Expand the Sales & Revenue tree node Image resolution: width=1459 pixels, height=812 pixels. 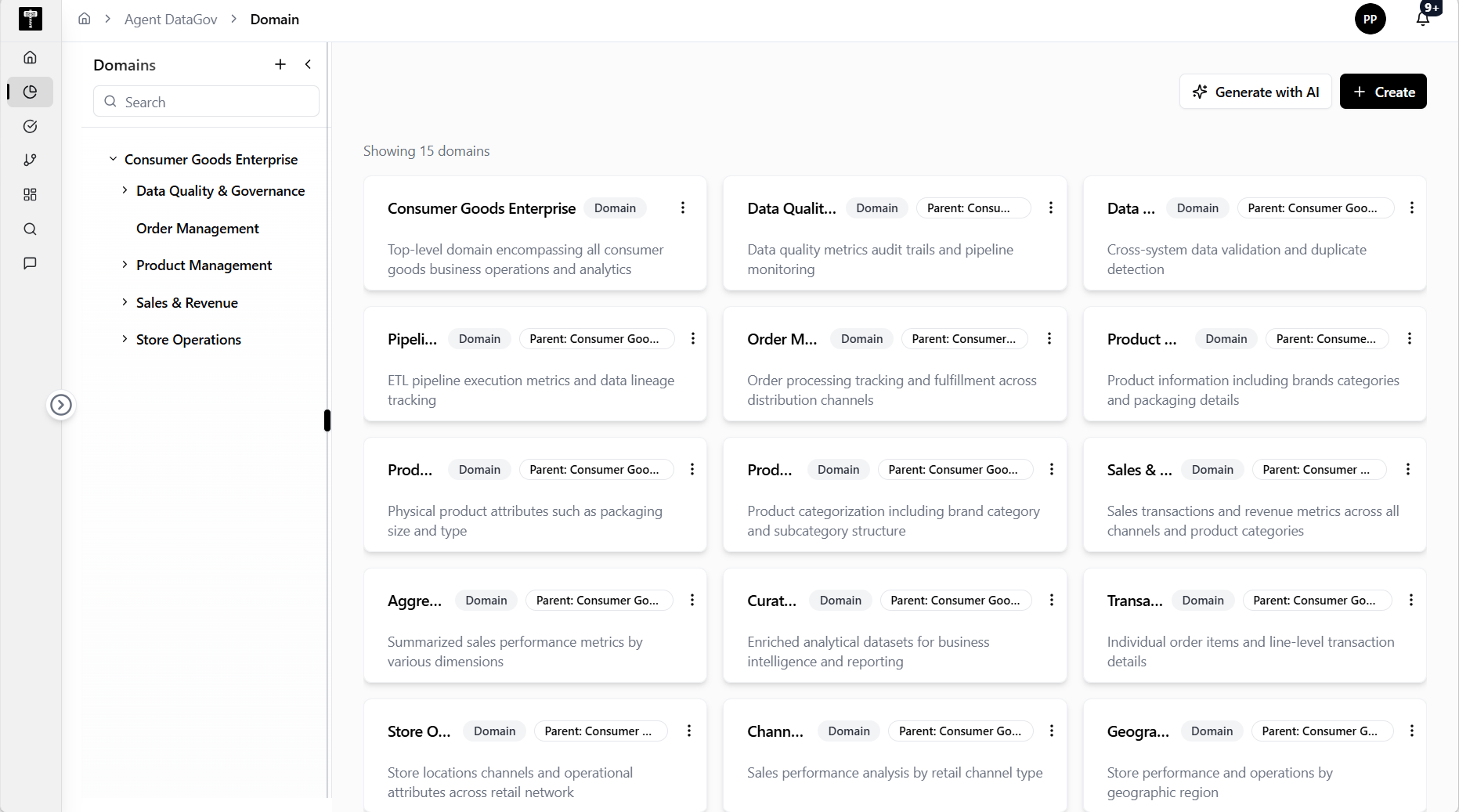point(125,302)
